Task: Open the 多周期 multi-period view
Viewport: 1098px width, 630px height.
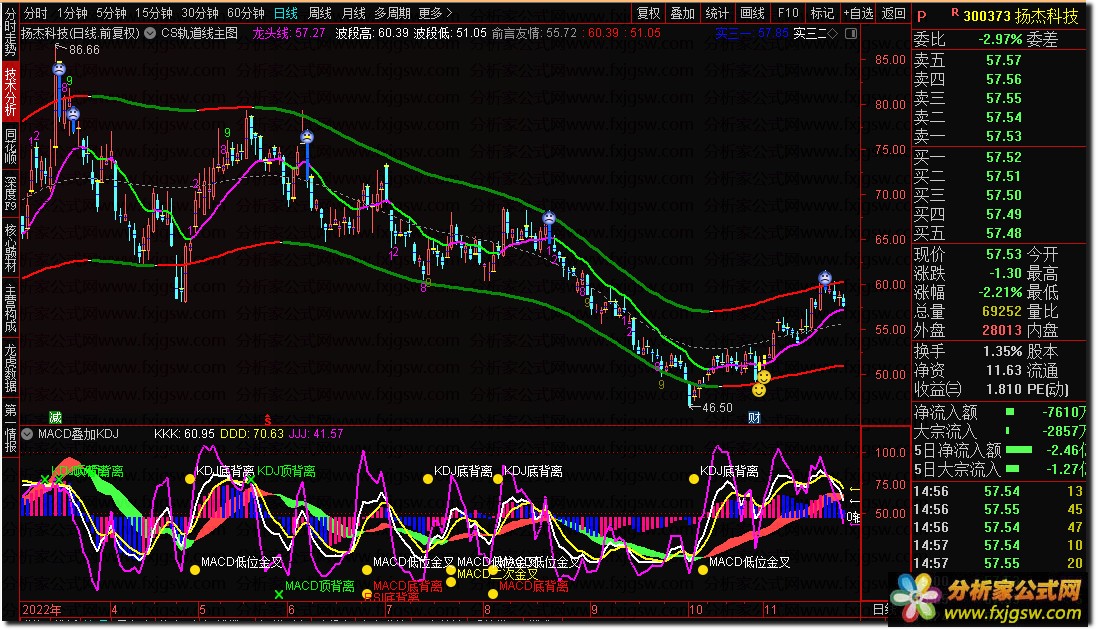Action: point(392,13)
